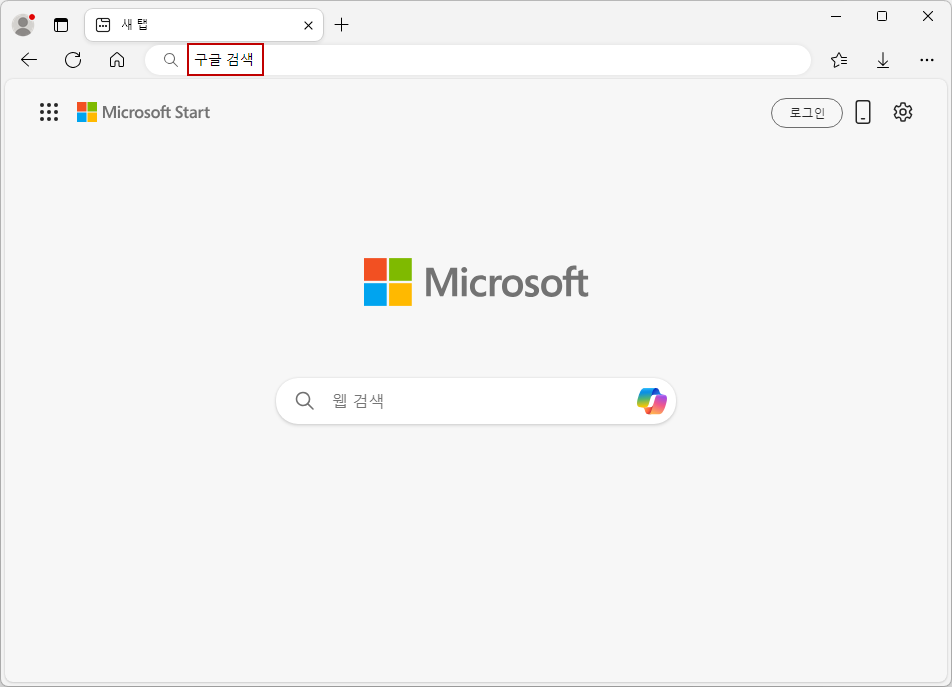The height and width of the screenshot is (687, 952).
Task: Open the Settings and more ellipsis menu
Action: (926, 59)
